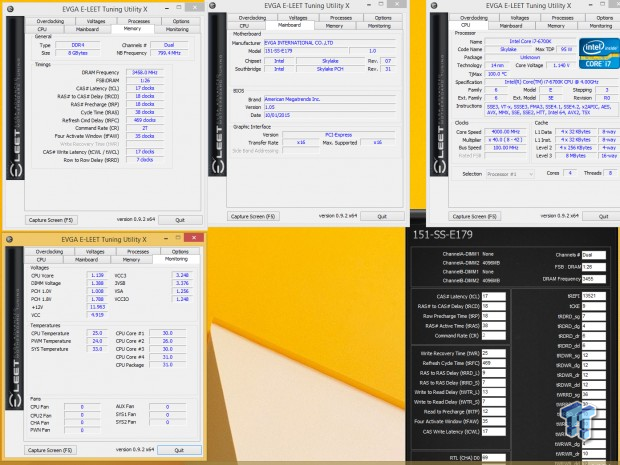Open the Monitoring tab in the Memory window
This screenshot has width=620, height=465.
(x=177, y=29)
